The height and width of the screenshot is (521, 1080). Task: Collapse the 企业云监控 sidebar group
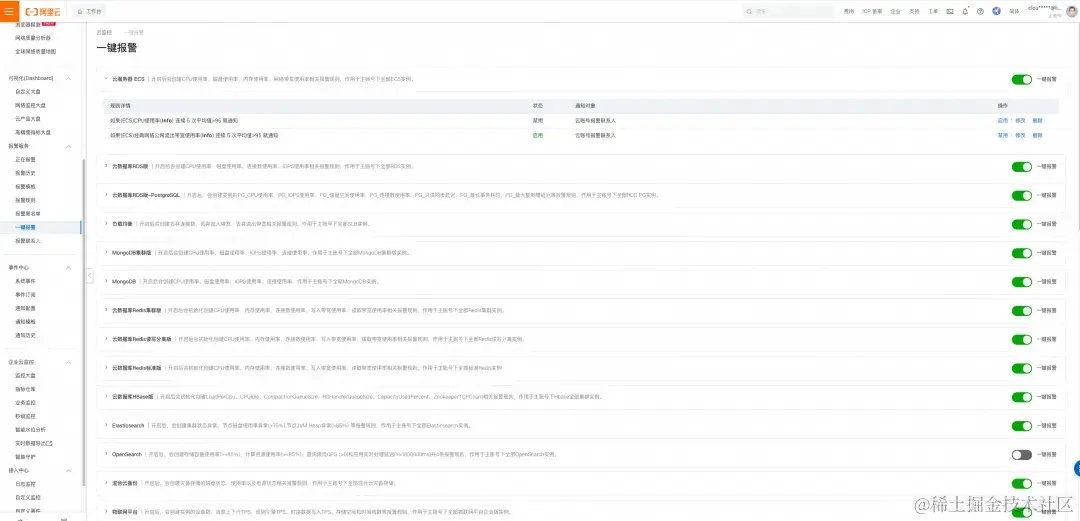click(68, 362)
